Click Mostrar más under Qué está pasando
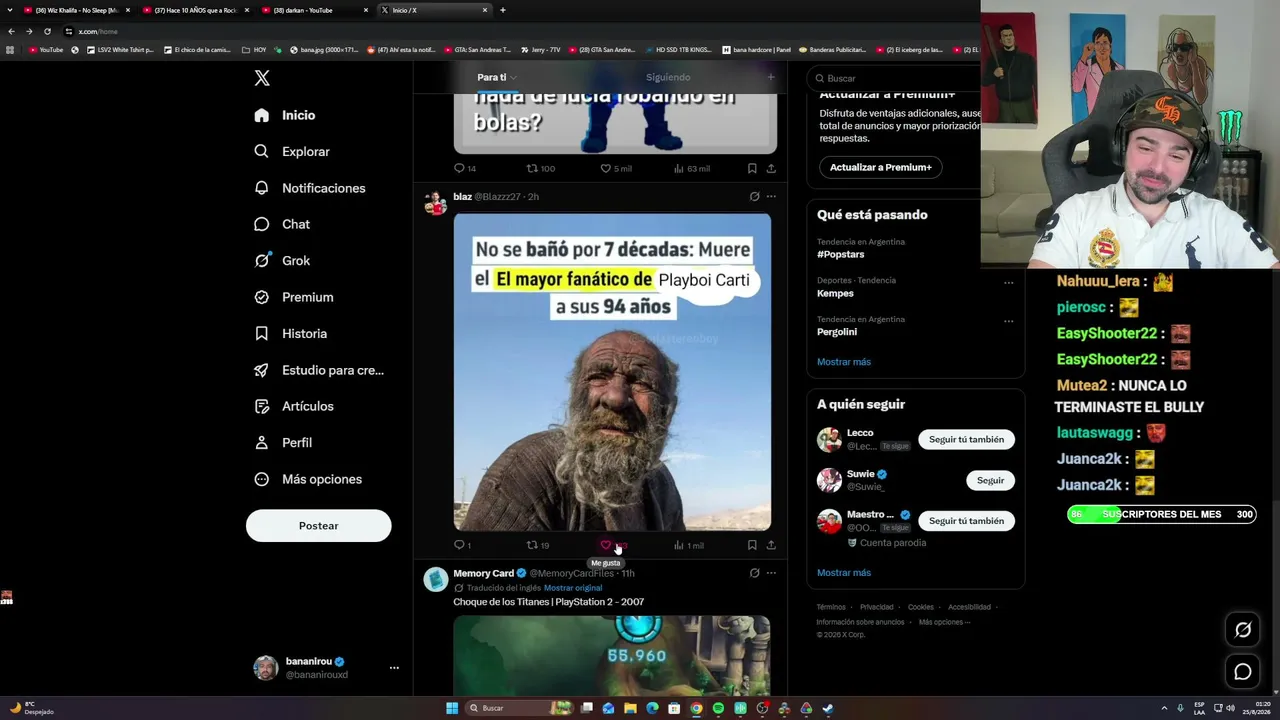 pyautogui.click(x=844, y=362)
